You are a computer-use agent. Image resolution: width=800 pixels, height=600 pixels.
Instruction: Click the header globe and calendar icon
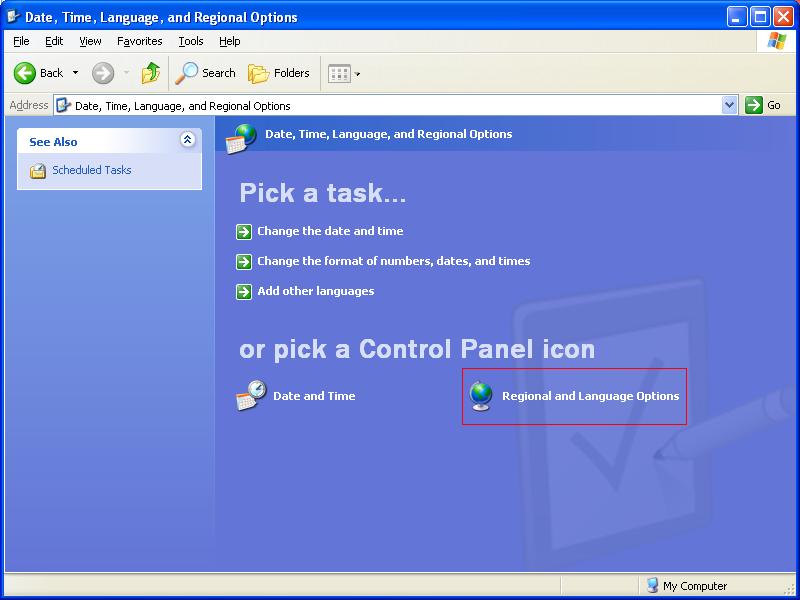[x=241, y=138]
